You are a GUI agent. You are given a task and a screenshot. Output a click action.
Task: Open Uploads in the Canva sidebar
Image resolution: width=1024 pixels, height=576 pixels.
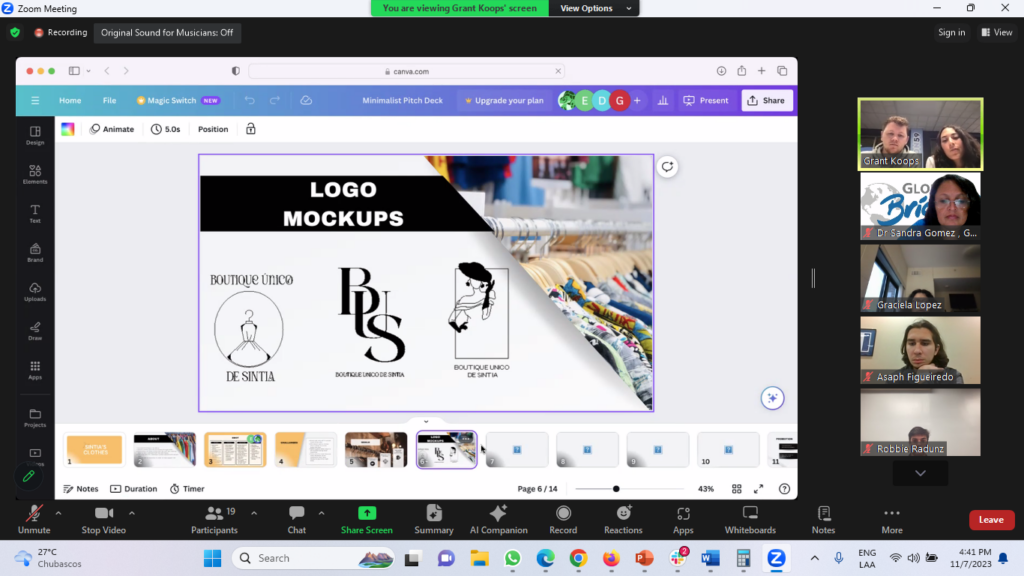point(35,292)
